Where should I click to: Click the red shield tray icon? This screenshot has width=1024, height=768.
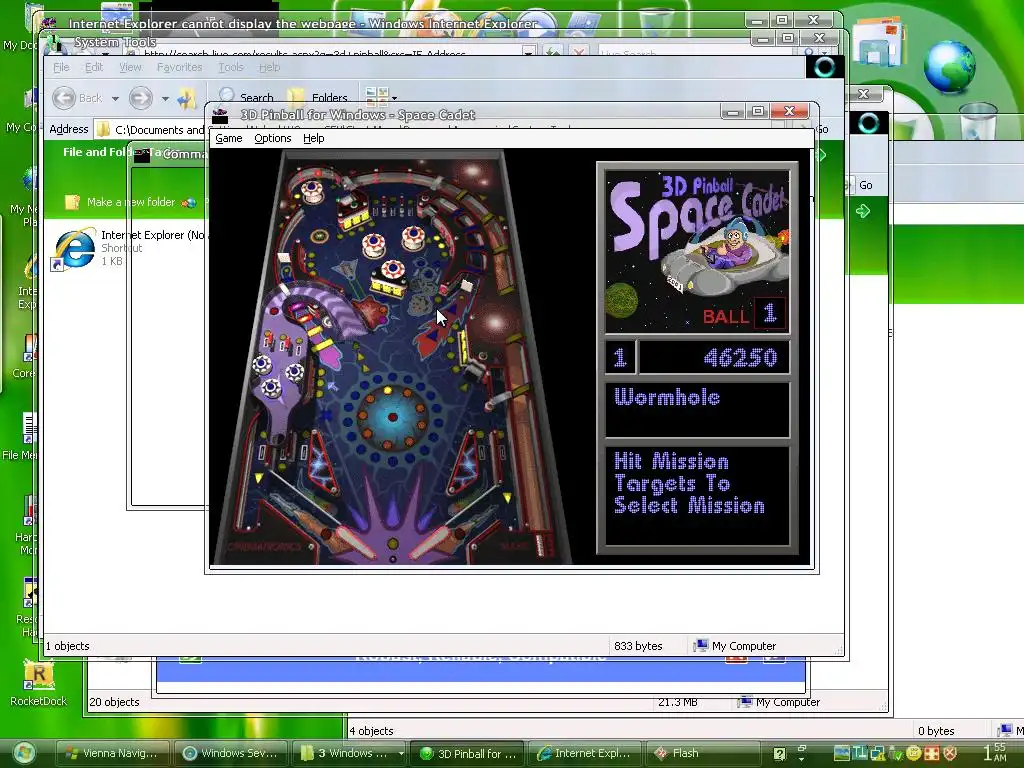click(x=950, y=753)
